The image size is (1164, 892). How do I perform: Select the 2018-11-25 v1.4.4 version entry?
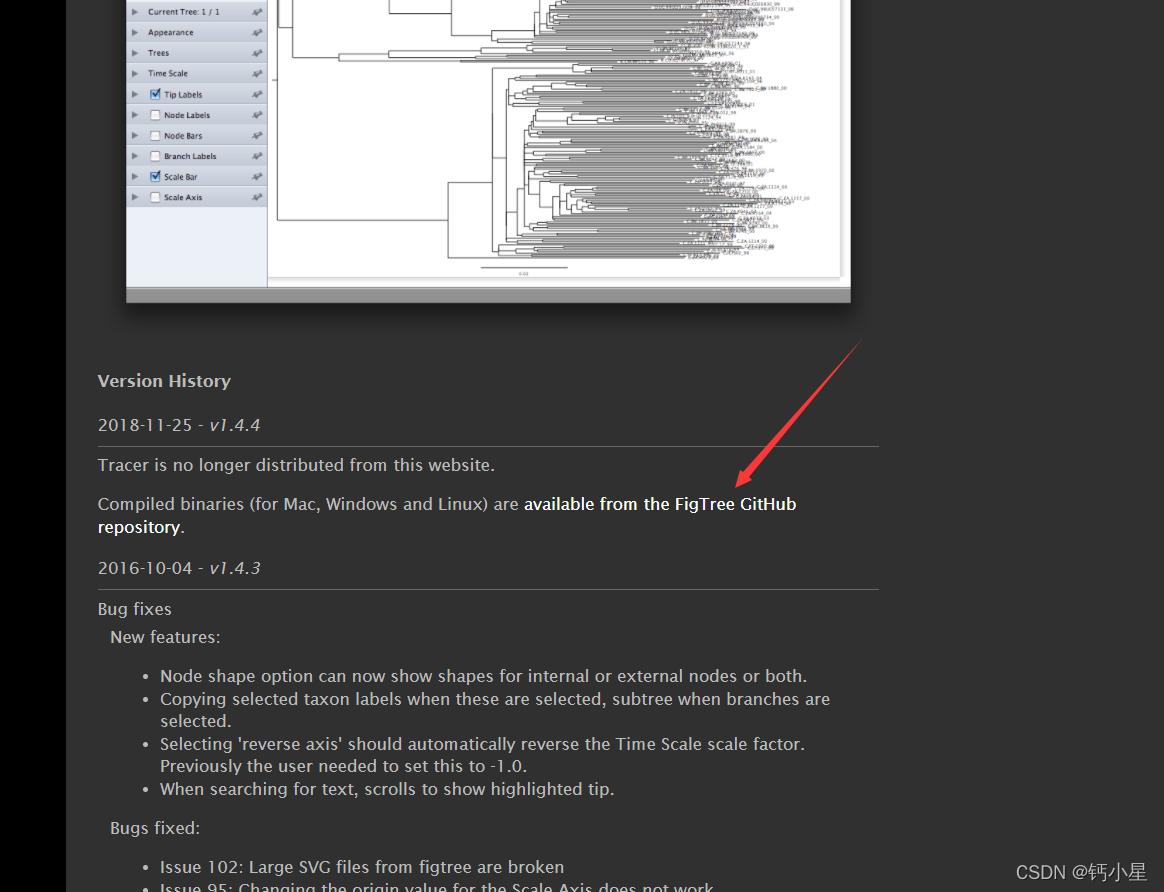179,425
